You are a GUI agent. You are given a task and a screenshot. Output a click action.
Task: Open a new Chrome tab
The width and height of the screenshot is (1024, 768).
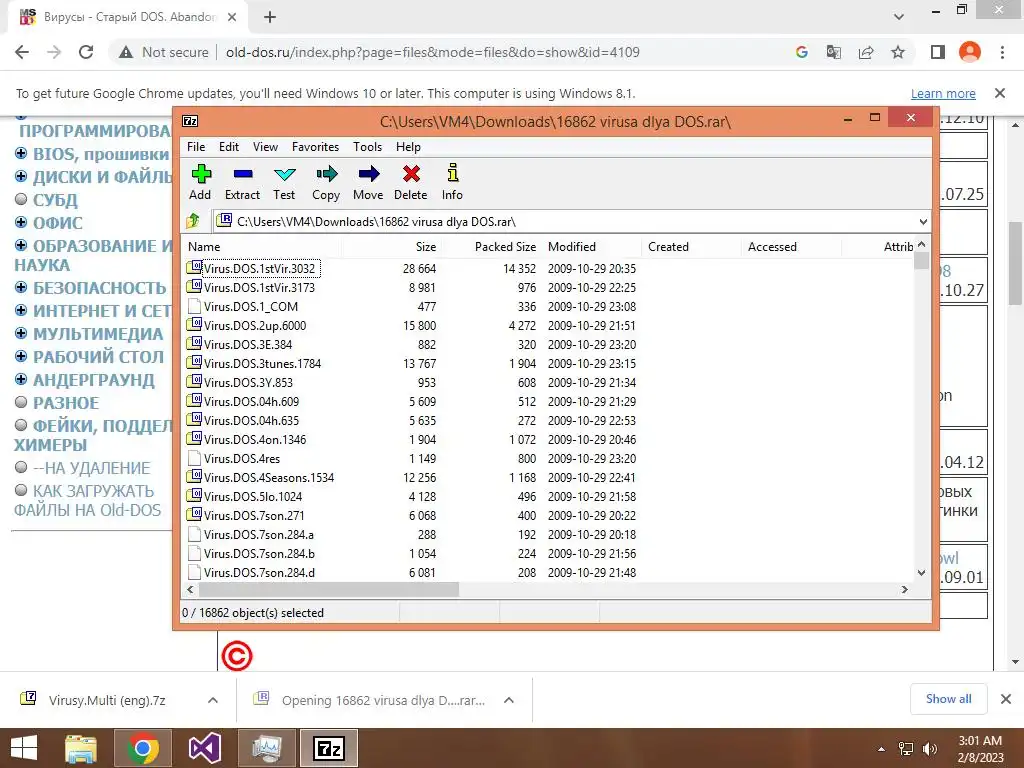(x=270, y=18)
